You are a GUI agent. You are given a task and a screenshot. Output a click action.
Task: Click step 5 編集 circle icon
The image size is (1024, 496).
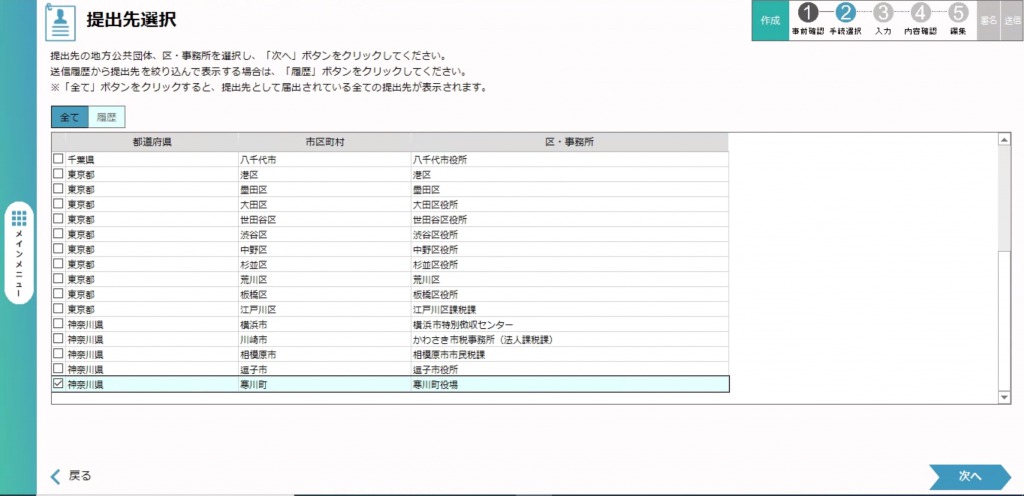click(x=957, y=13)
